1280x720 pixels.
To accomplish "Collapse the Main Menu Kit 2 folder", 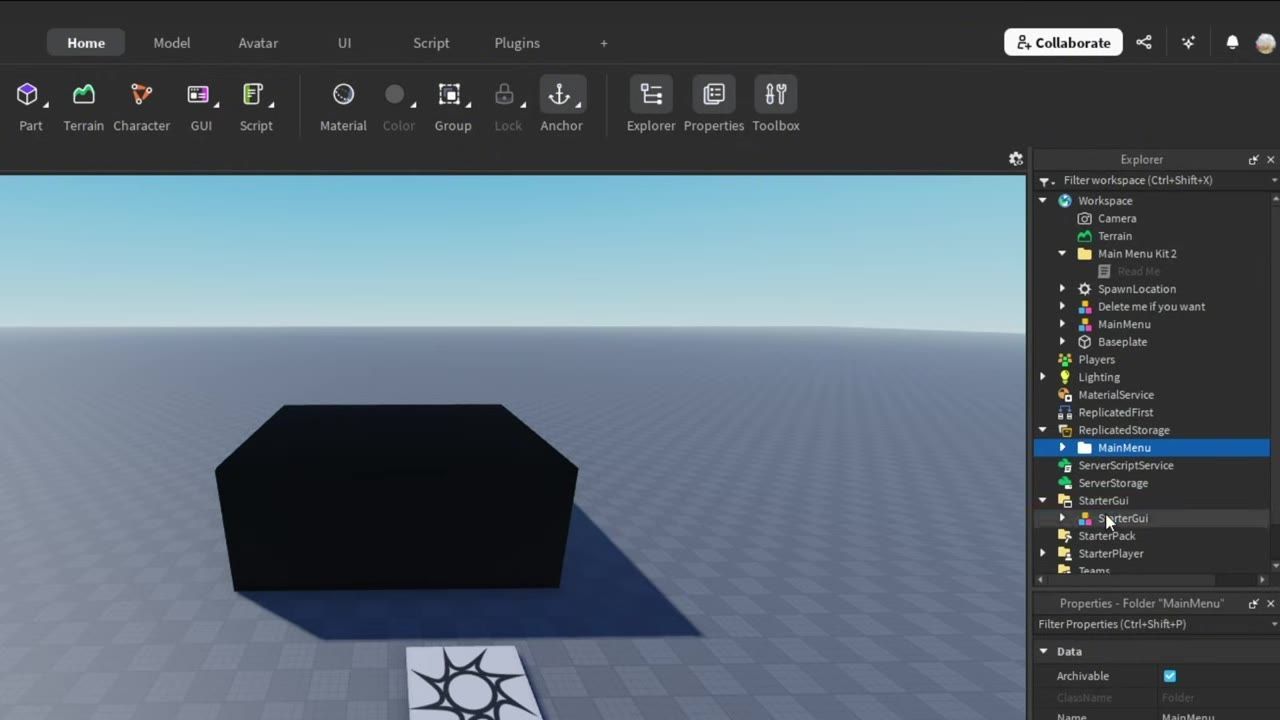I will coord(1063,254).
